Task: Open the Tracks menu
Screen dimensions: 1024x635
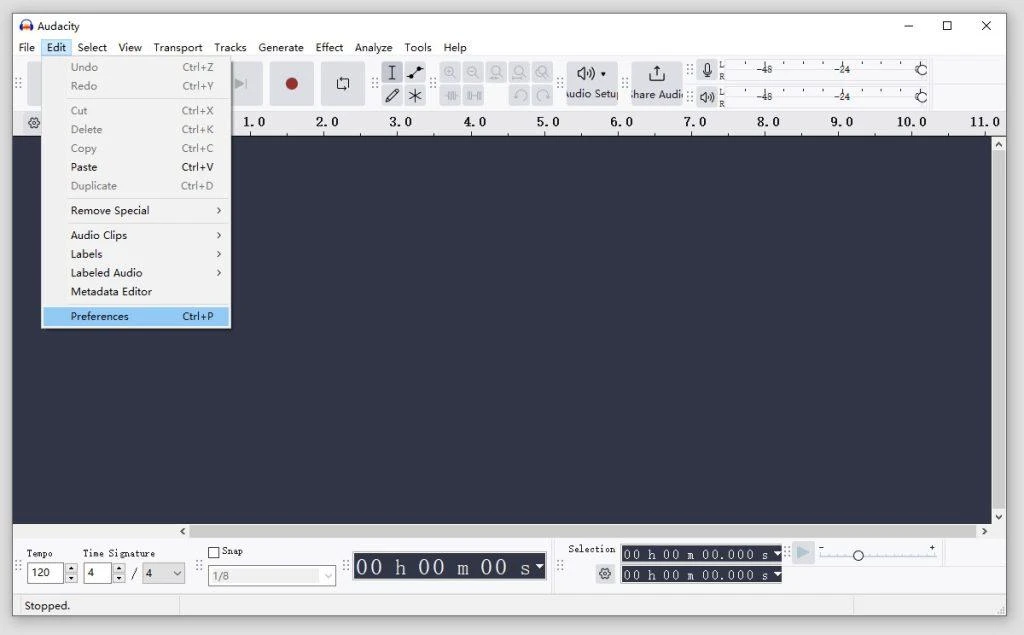Action: 230,47
